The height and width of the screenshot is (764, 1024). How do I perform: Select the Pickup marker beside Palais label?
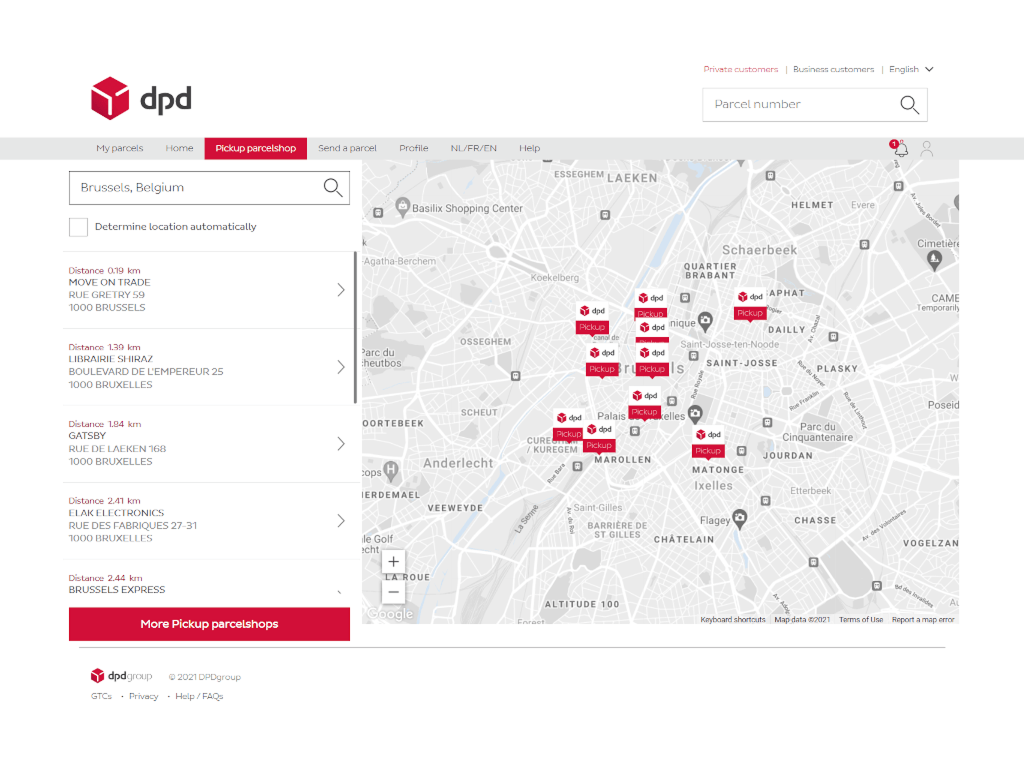pos(644,404)
